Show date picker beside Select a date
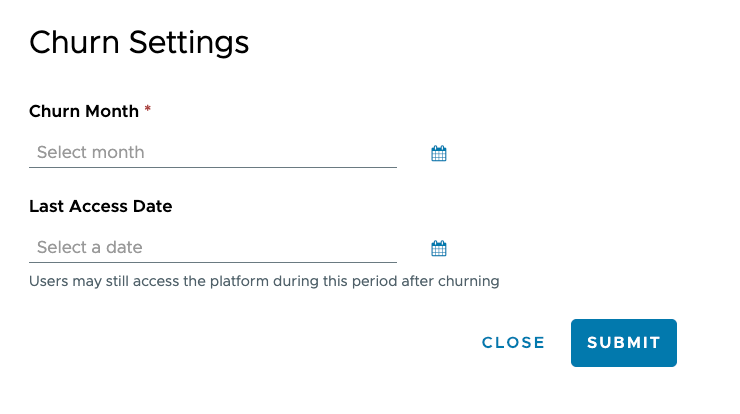740x414 pixels. [438, 248]
